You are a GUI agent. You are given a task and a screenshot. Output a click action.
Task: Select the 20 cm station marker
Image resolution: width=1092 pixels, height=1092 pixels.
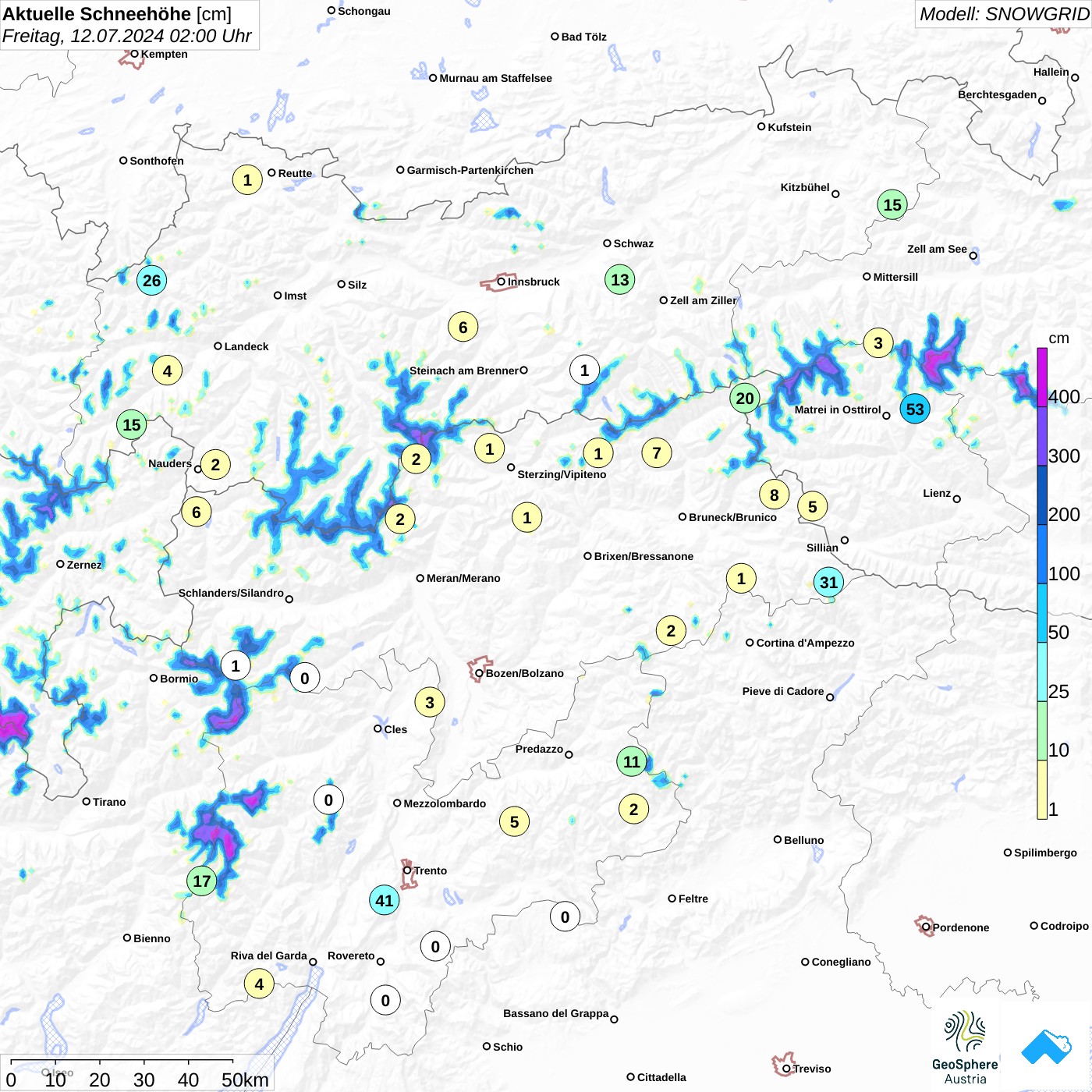click(745, 399)
